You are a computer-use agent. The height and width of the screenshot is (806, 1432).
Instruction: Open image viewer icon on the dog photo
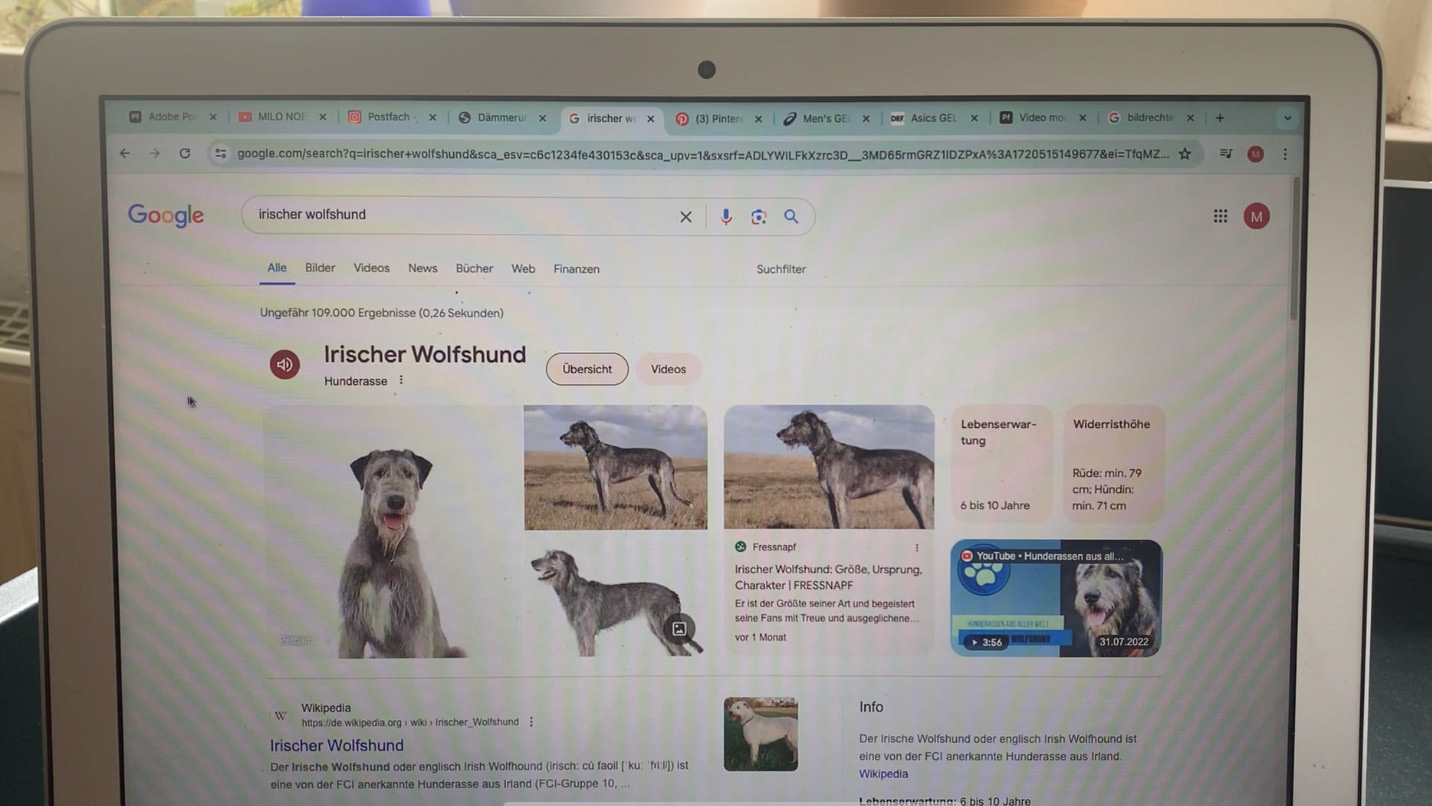(679, 628)
